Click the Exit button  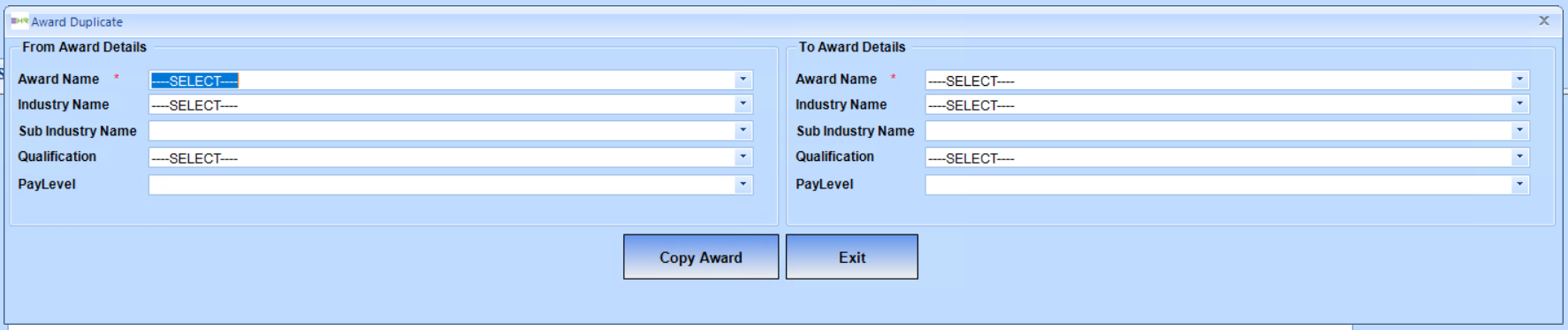[852, 257]
